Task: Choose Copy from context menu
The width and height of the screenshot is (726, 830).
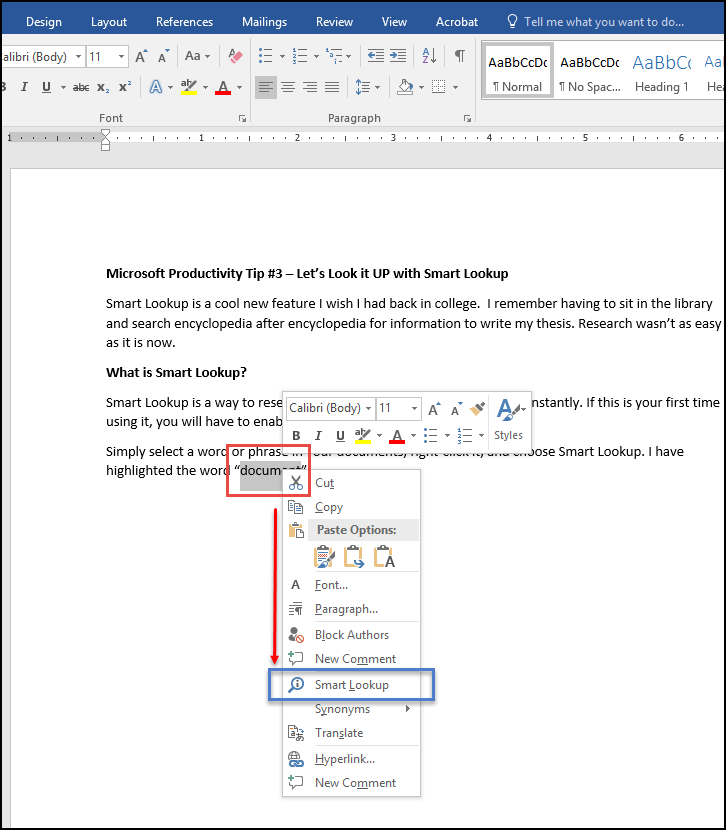Action: [x=351, y=507]
